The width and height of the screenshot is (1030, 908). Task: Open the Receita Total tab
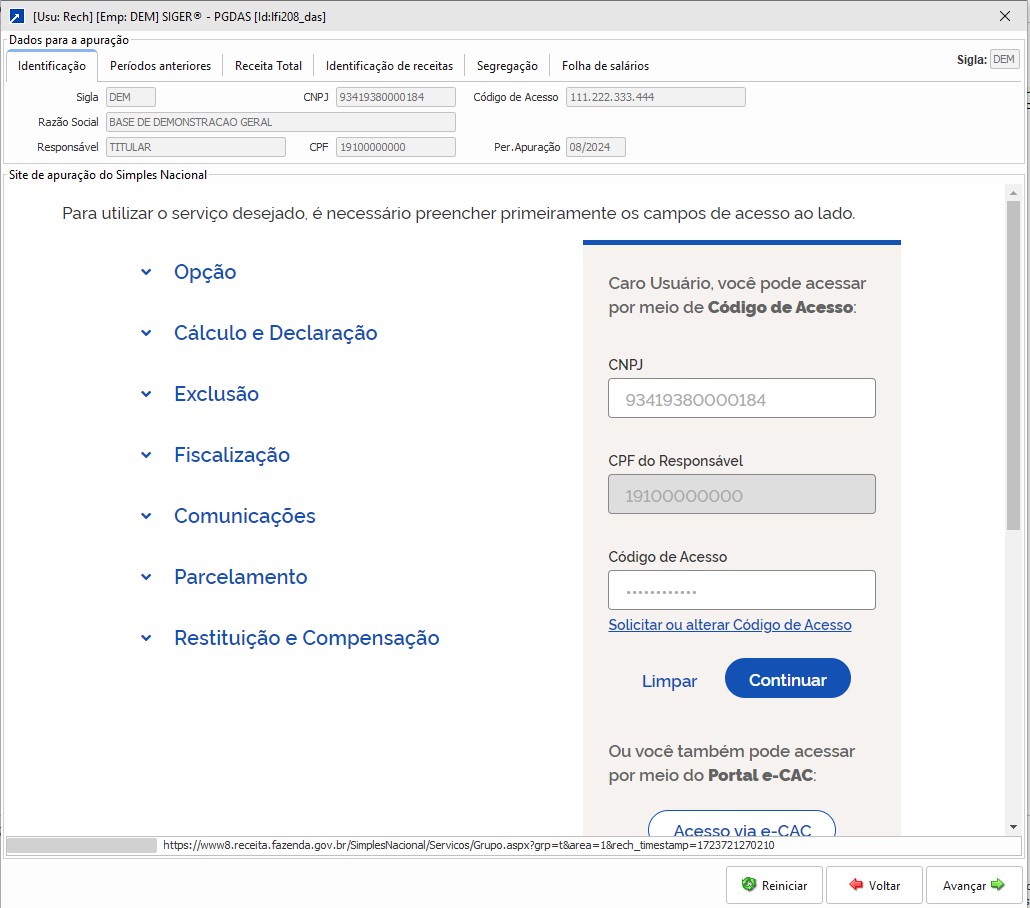pyautogui.click(x=268, y=66)
